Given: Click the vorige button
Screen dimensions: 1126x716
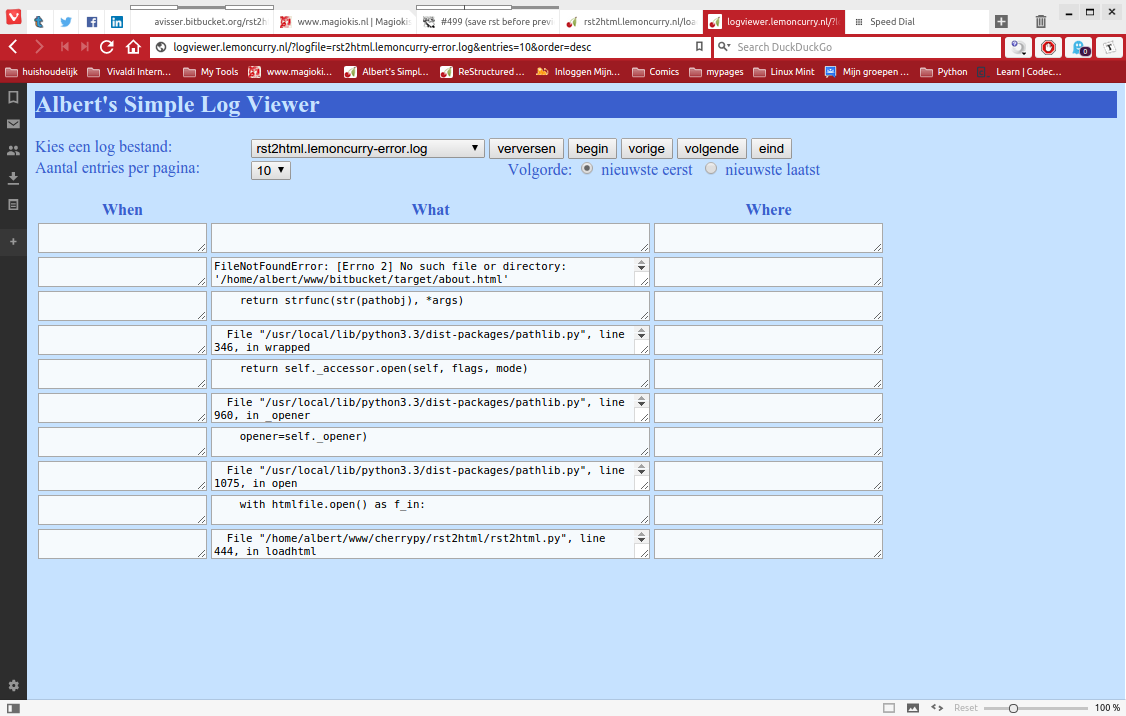Looking at the screenshot, I should pyautogui.click(x=646, y=149).
